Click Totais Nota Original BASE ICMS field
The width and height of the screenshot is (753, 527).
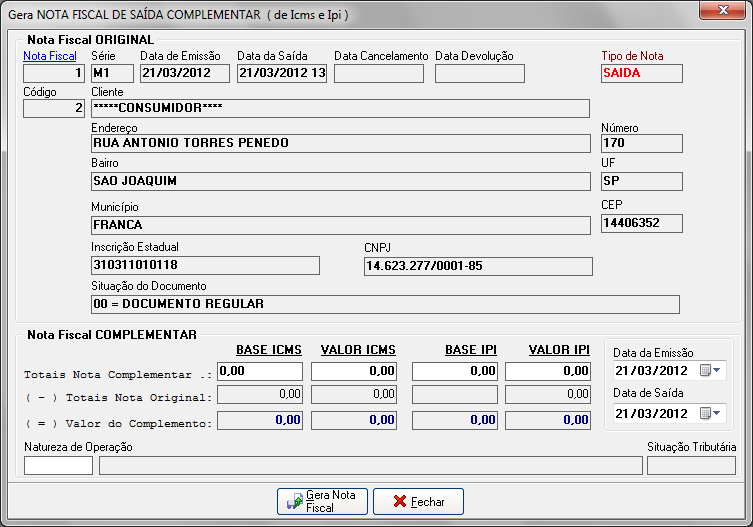[260, 394]
